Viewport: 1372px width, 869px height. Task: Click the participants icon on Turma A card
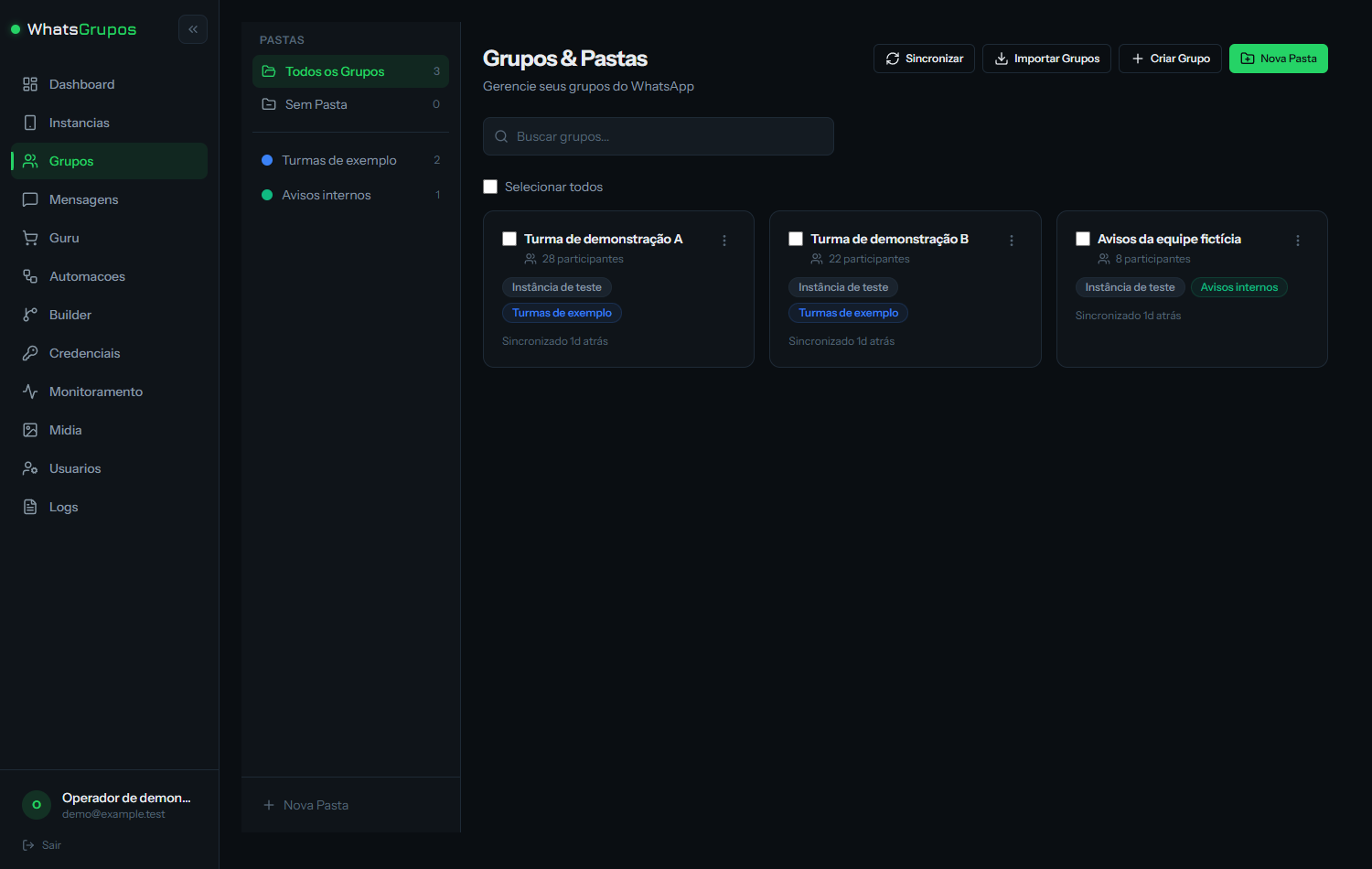click(x=531, y=259)
